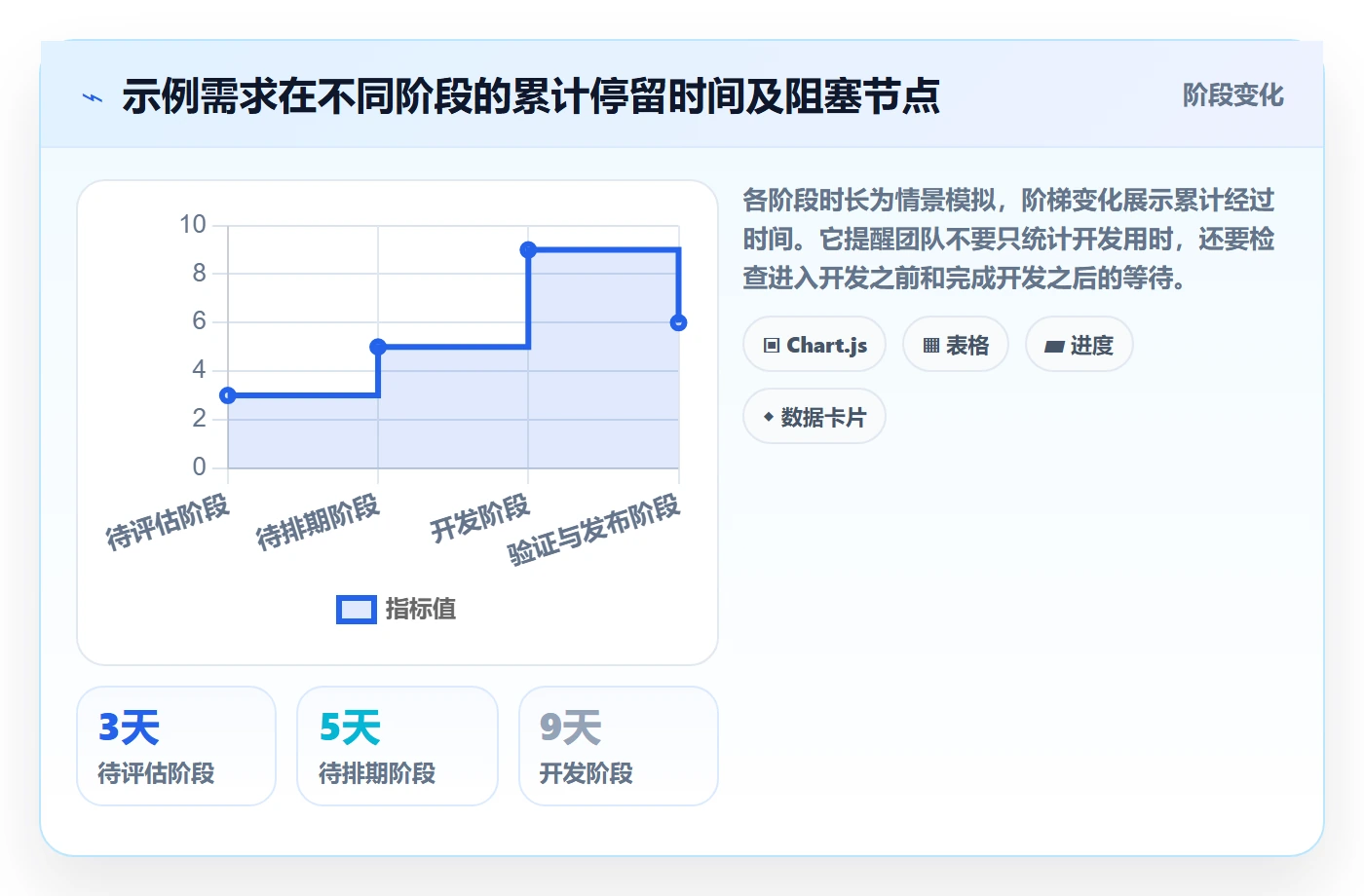Click the main title 示例需求在不同阶段的累计停留时间及阻塞节点

[x=531, y=96]
